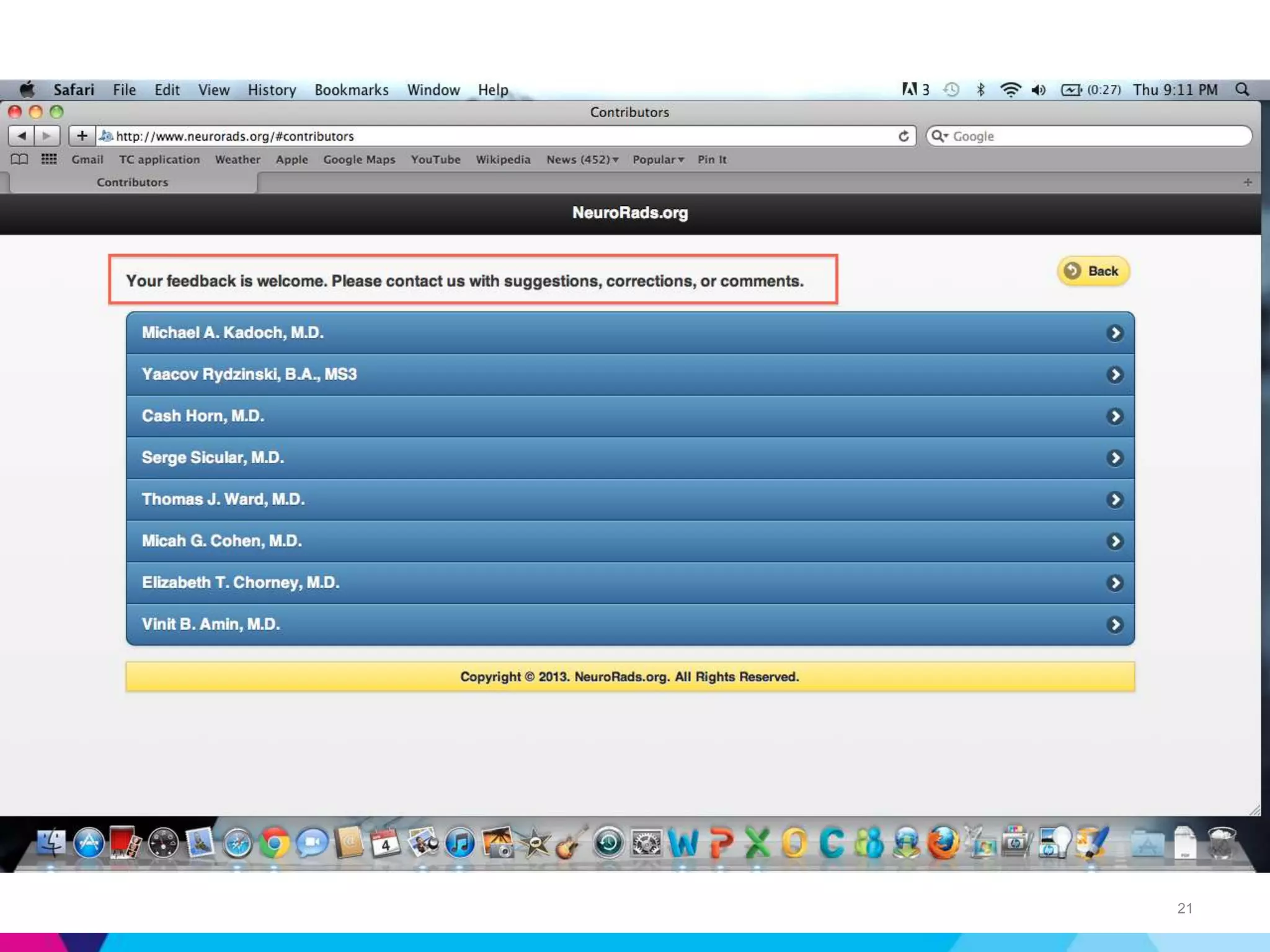This screenshot has height=952, width=1270.
Task: Click the Safari reload page icon
Action: [x=904, y=136]
